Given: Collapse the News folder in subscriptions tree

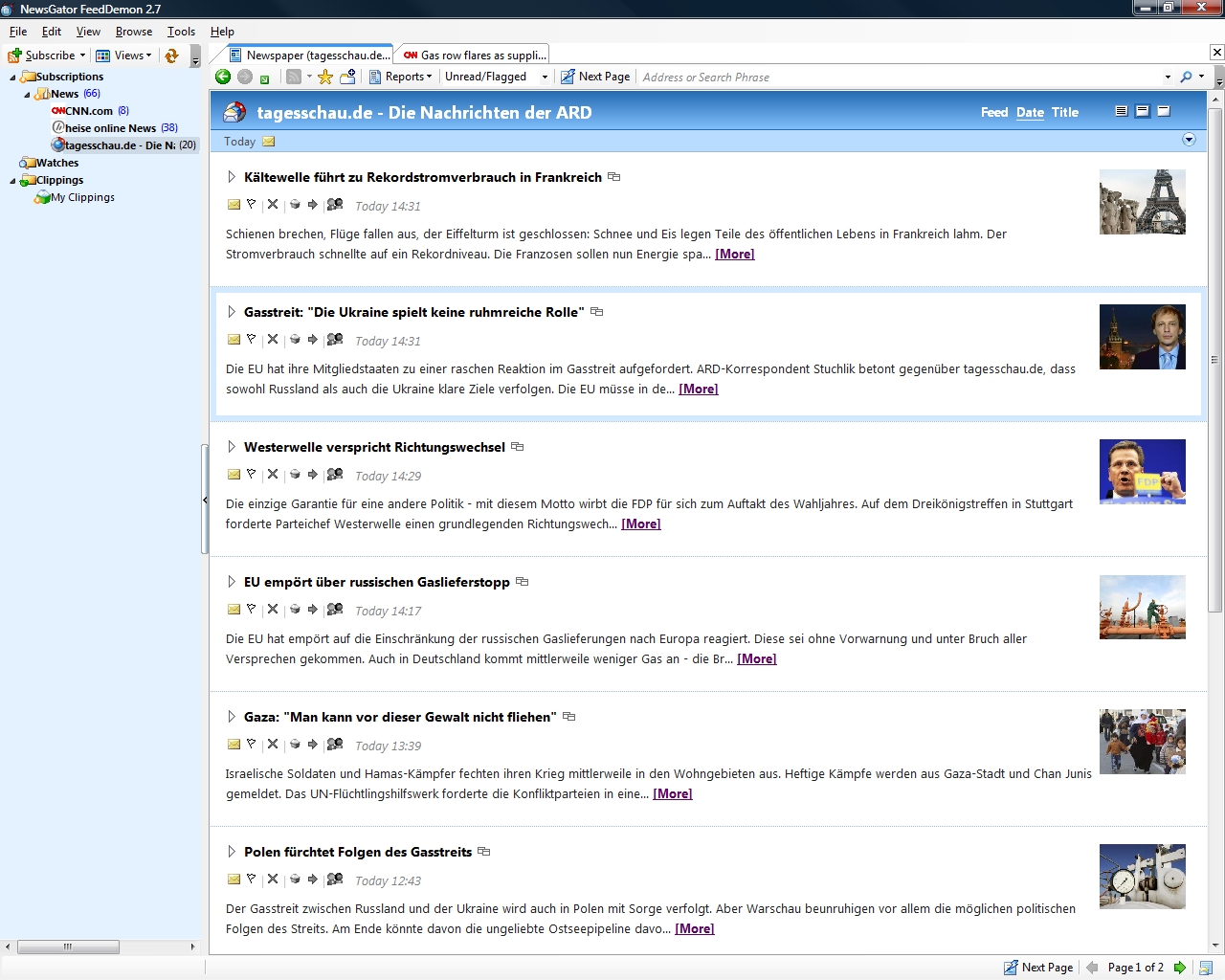Looking at the screenshot, I should [27, 94].
